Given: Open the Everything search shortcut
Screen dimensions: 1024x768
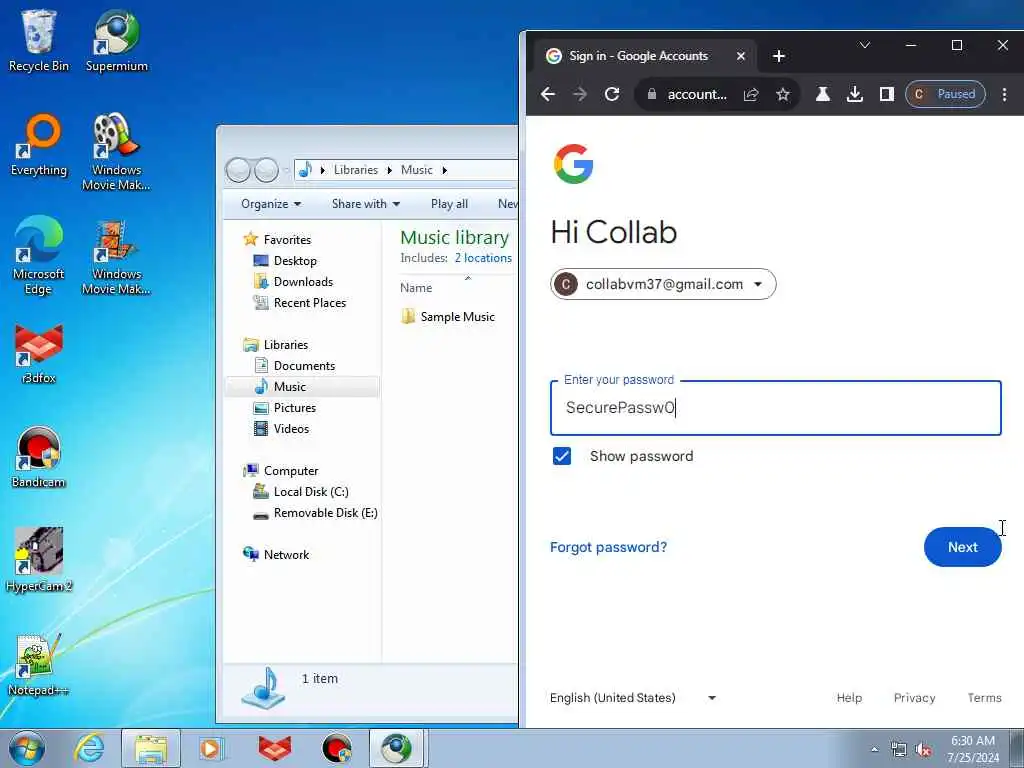Looking at the screenshot, I should click(39, 145).
